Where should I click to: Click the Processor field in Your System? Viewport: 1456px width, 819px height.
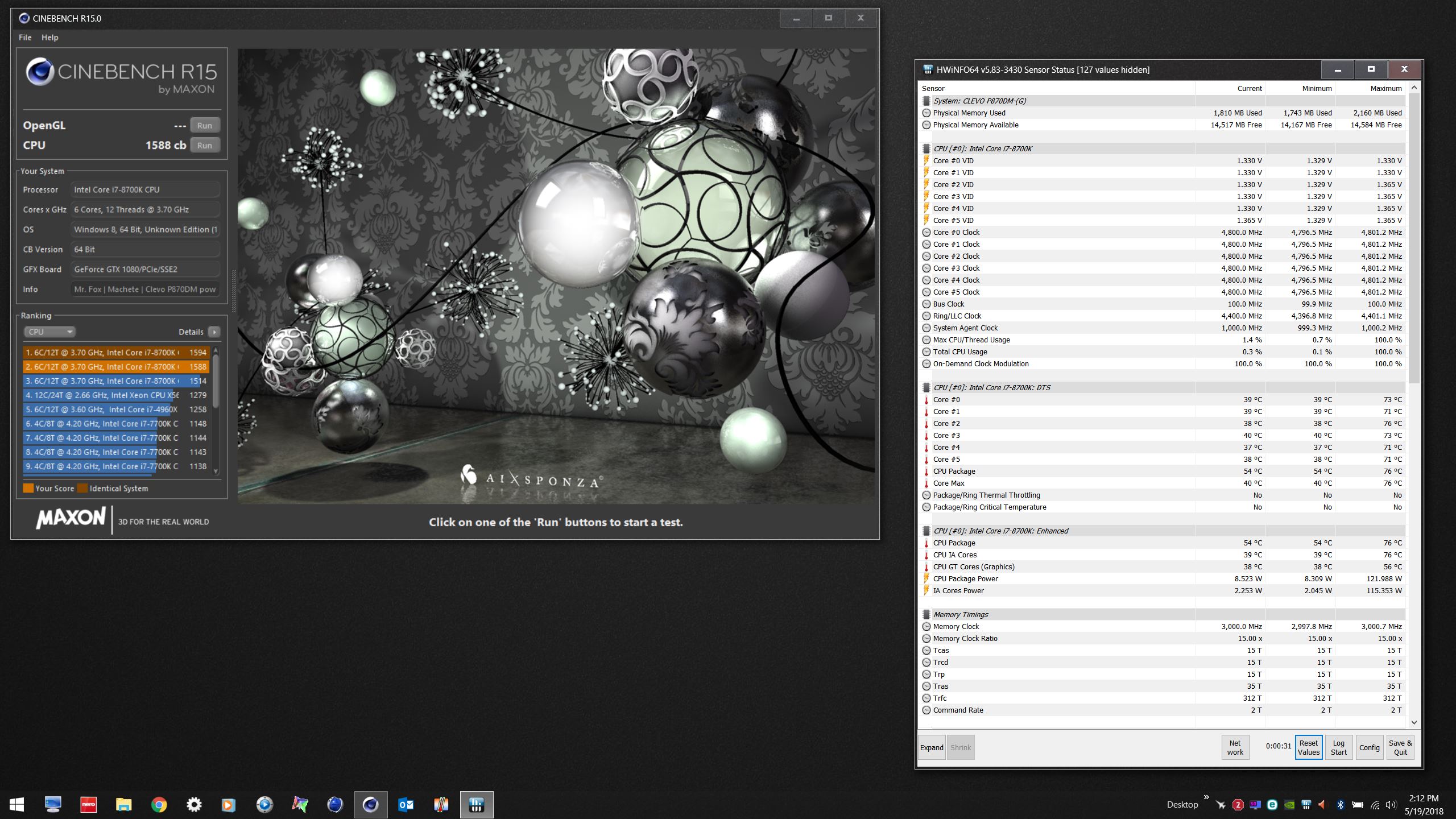click(x=145, y=190)
